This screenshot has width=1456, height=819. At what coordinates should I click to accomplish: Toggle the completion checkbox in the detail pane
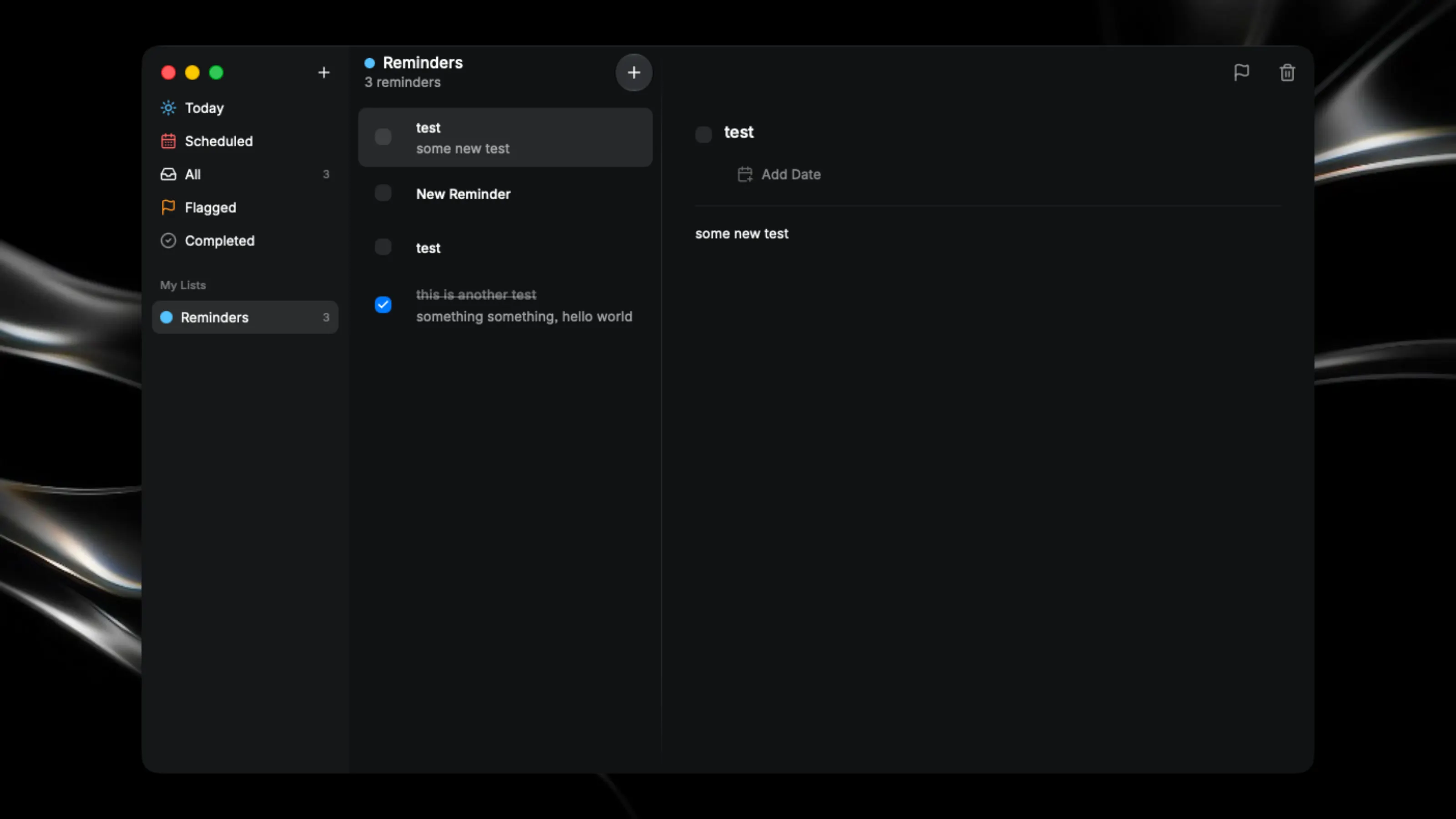703,135
